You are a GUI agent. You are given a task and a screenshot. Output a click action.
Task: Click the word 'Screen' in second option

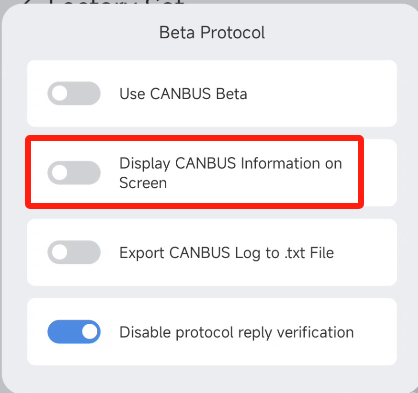[143, 183]
